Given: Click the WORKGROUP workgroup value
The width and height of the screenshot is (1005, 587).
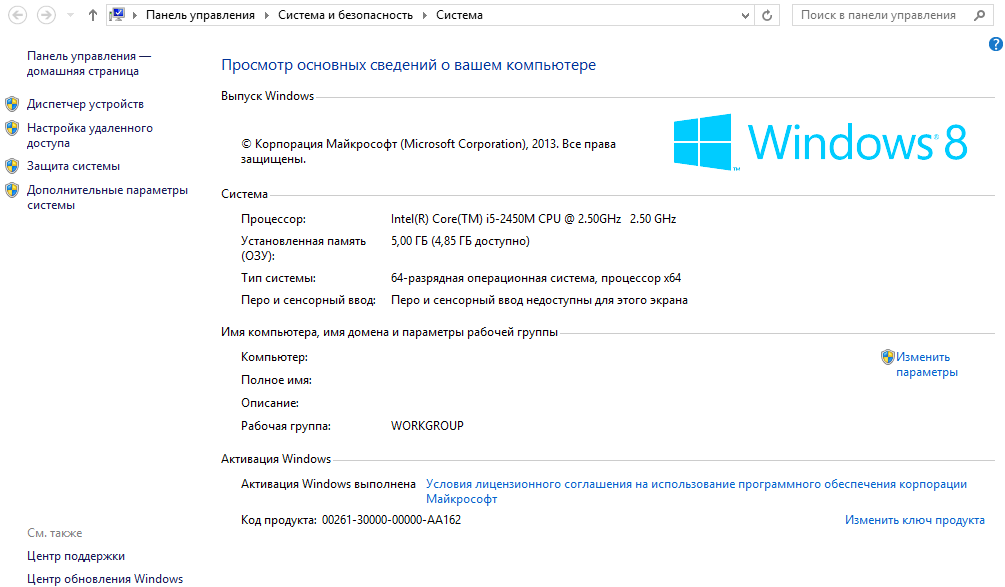Looking at the screenshot, I should 427,426.
